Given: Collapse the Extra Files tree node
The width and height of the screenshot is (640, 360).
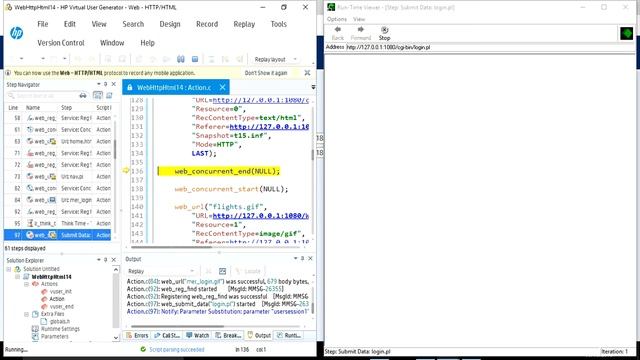Looking at the screenshot, I should (x=27, y=314).
